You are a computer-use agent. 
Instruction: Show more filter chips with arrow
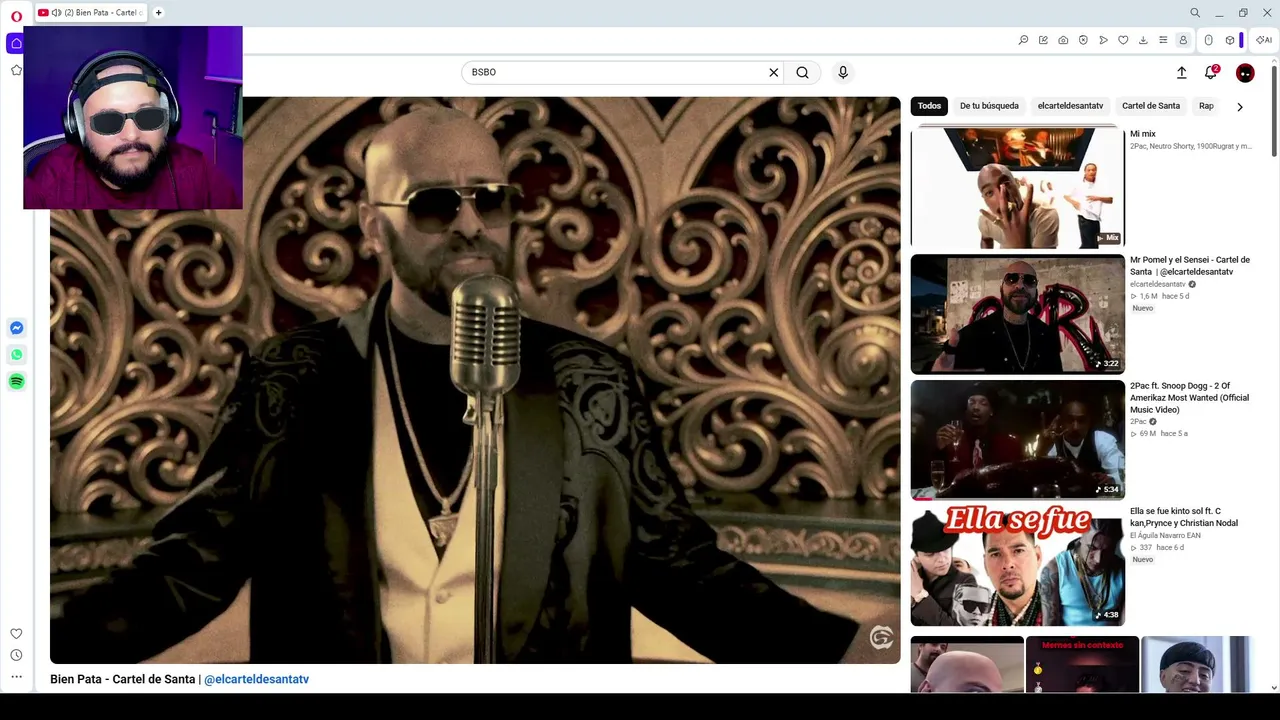point(1240,106)
